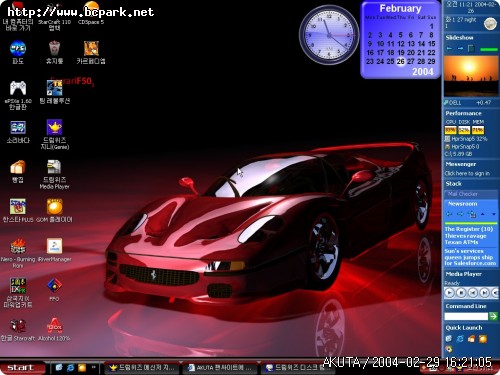Click the analog clock widget
The height and width of the screenshot is (375, 500).
coord(329,35)
